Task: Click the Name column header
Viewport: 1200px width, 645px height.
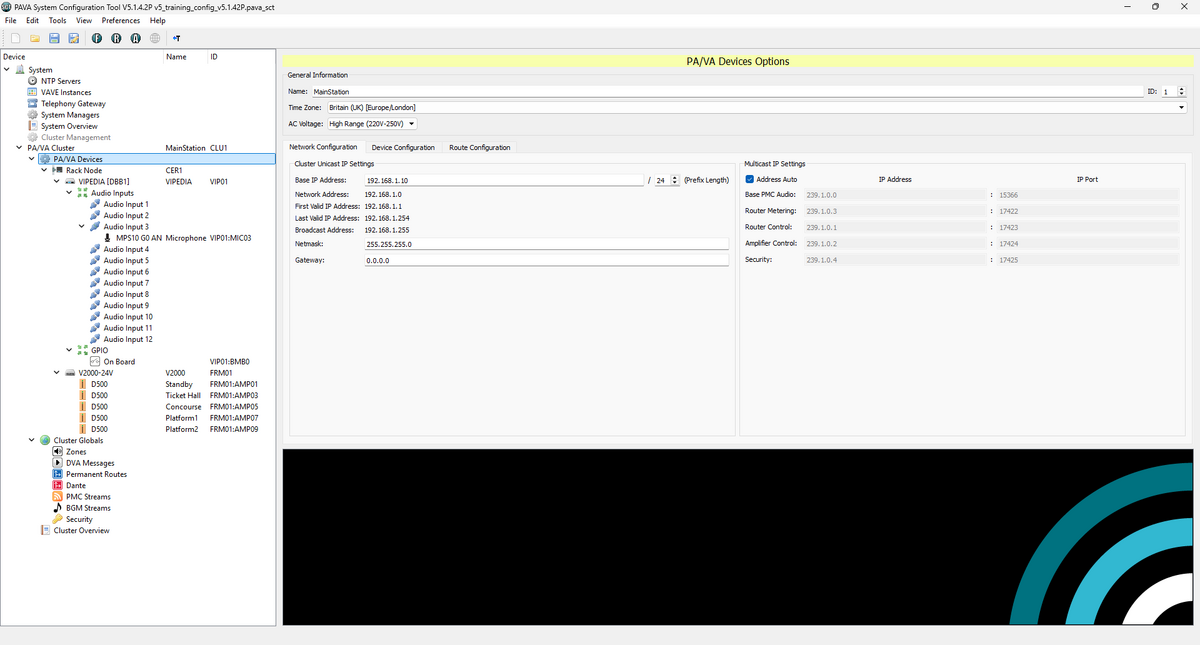Action: pyautogui.click(x=176, y=57)
